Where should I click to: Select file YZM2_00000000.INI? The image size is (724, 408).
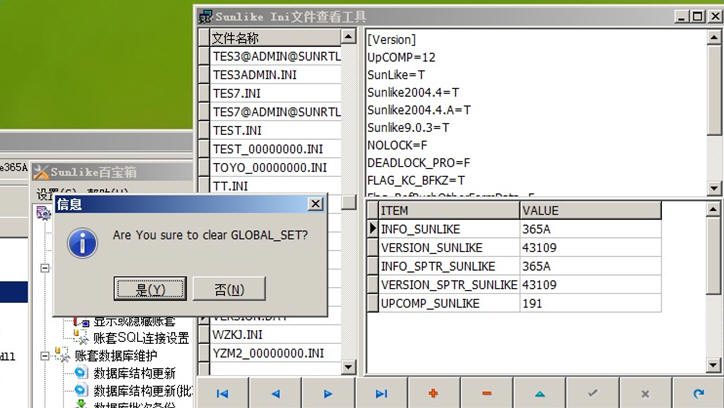[276, 354]
